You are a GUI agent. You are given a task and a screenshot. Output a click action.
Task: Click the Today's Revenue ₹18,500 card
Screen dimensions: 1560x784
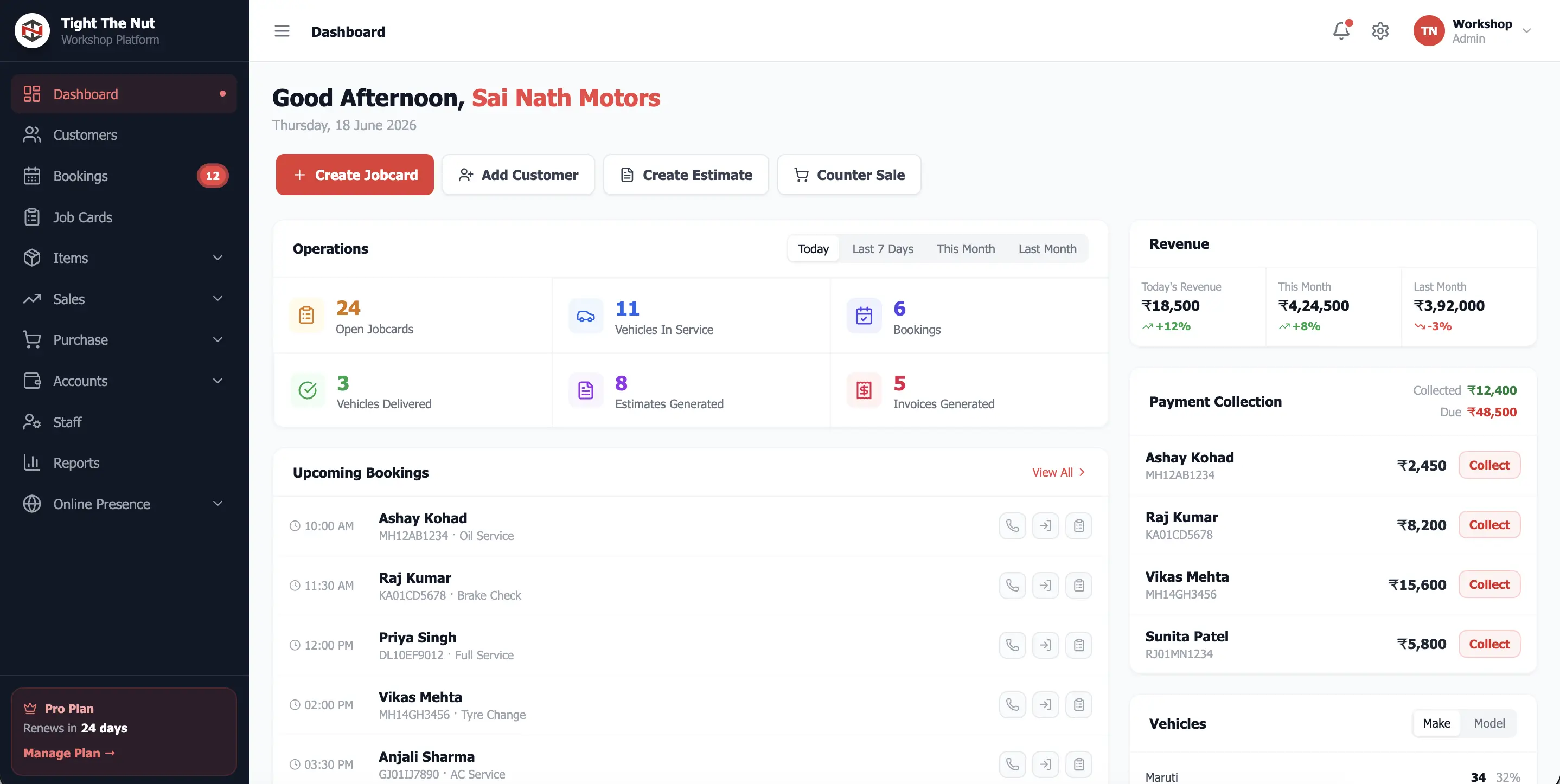tap(1198, 307)
